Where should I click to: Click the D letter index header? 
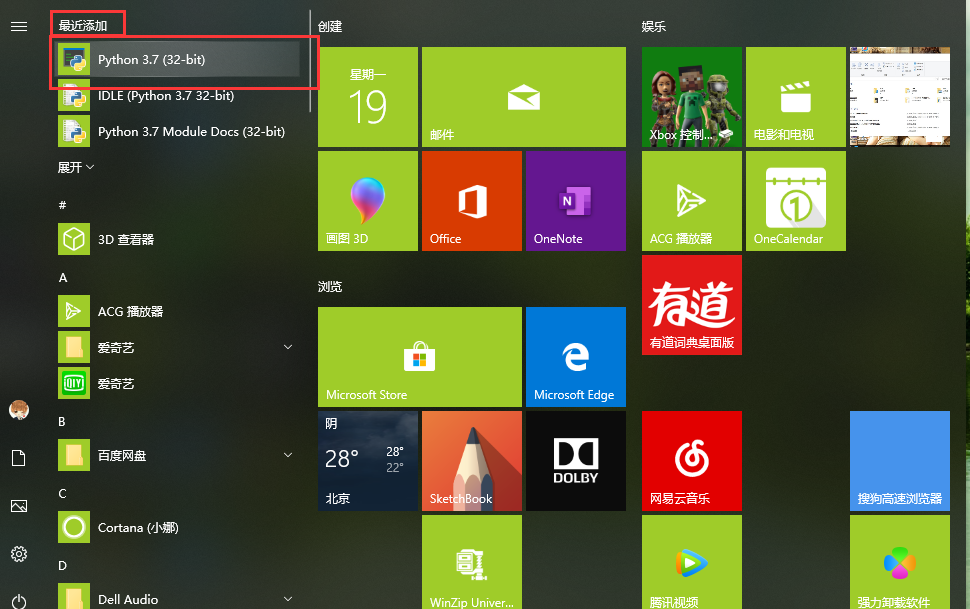pyautogui.click(x=62, y=566)
